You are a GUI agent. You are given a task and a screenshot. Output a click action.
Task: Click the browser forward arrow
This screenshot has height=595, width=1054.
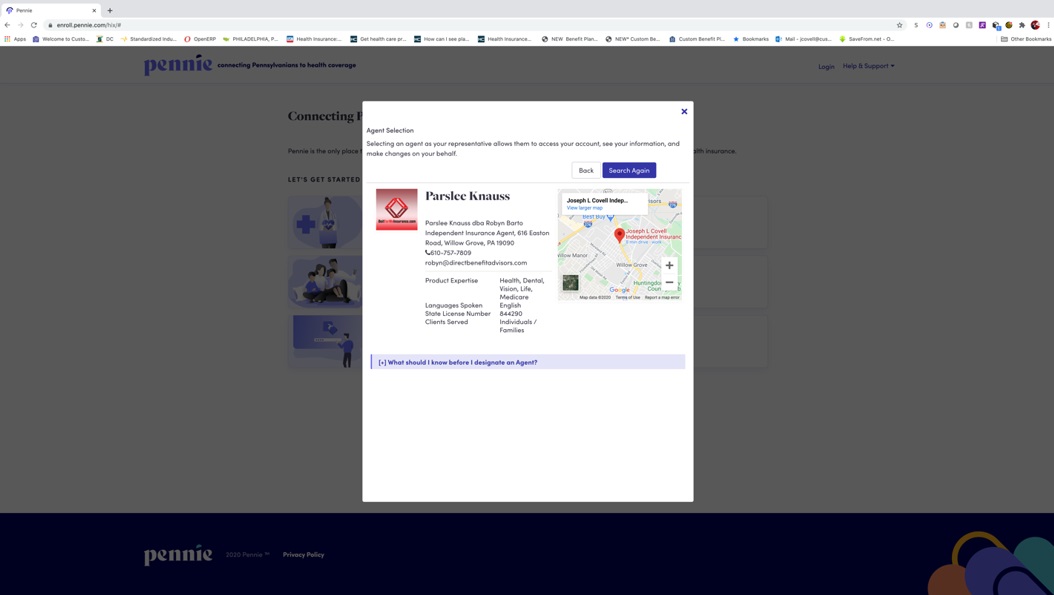click(x=20, y=25)
